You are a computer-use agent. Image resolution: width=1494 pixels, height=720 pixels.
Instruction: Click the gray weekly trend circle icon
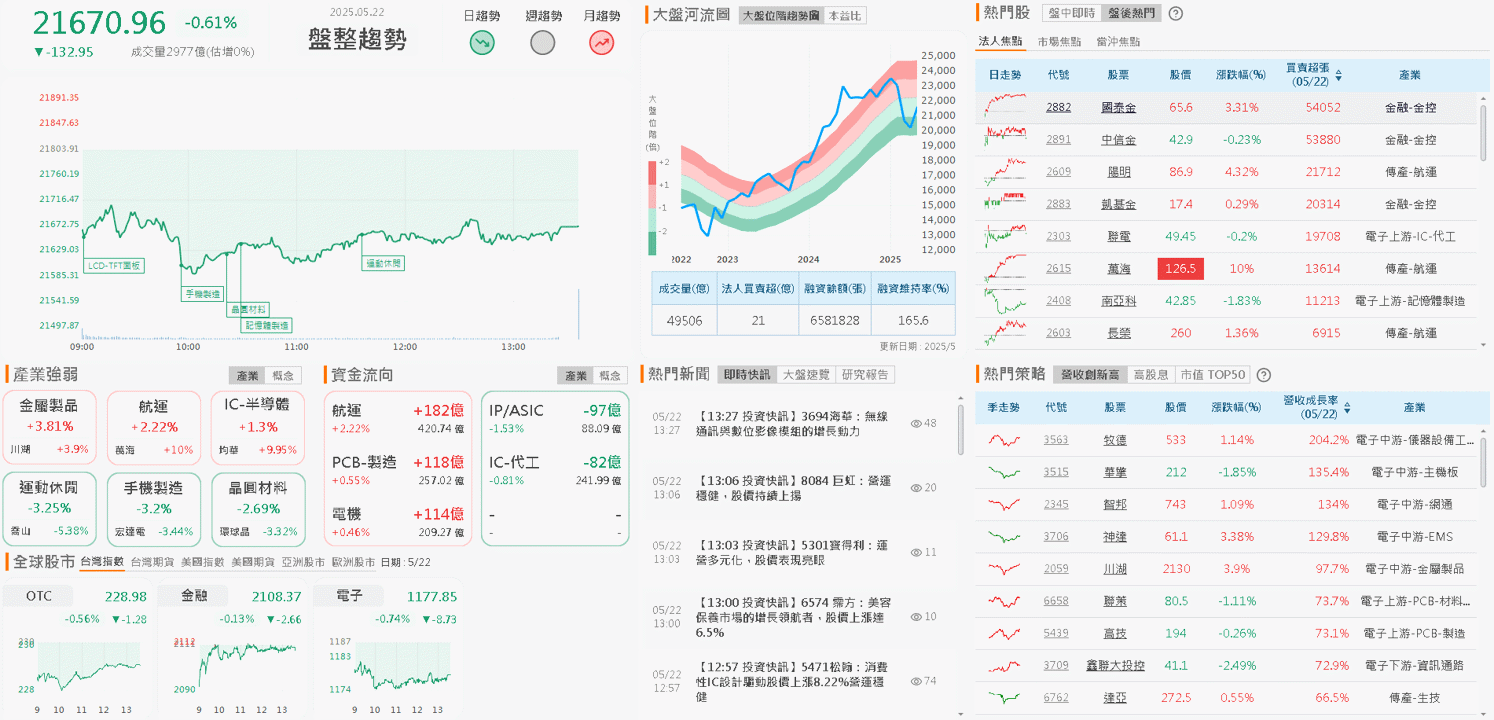(542, 43)
